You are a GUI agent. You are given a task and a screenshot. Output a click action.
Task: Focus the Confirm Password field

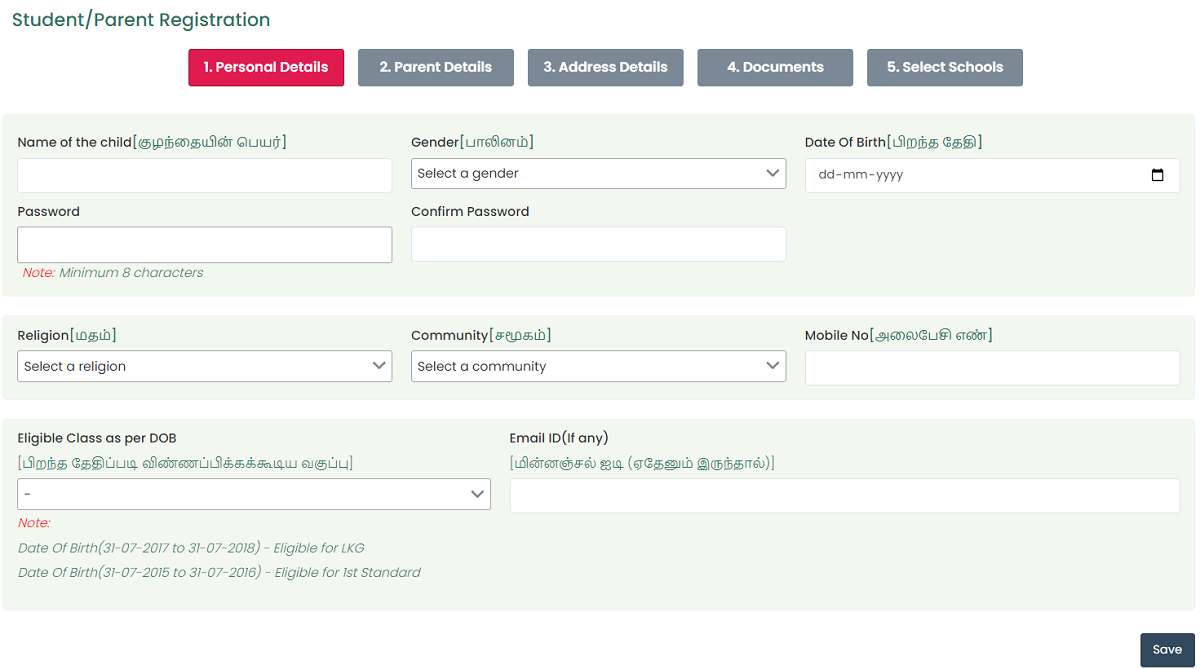598,244
